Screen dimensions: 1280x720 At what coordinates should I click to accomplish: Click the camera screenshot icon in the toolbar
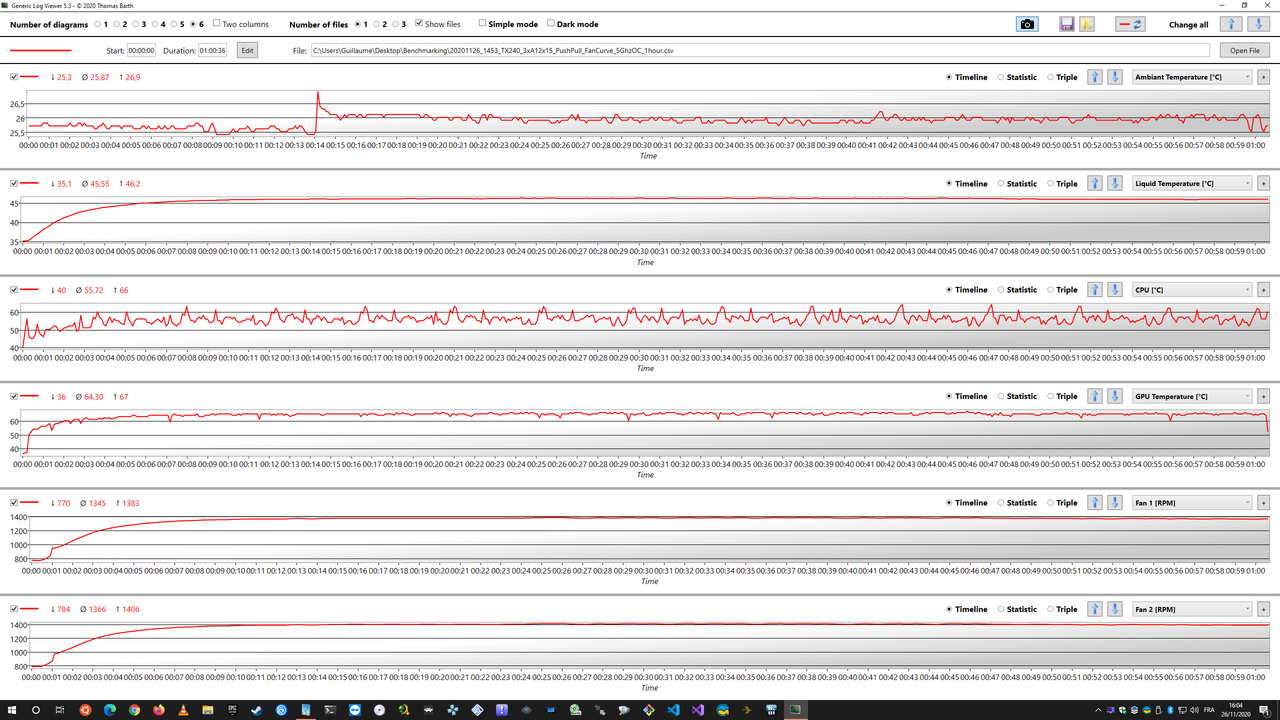1027,23
